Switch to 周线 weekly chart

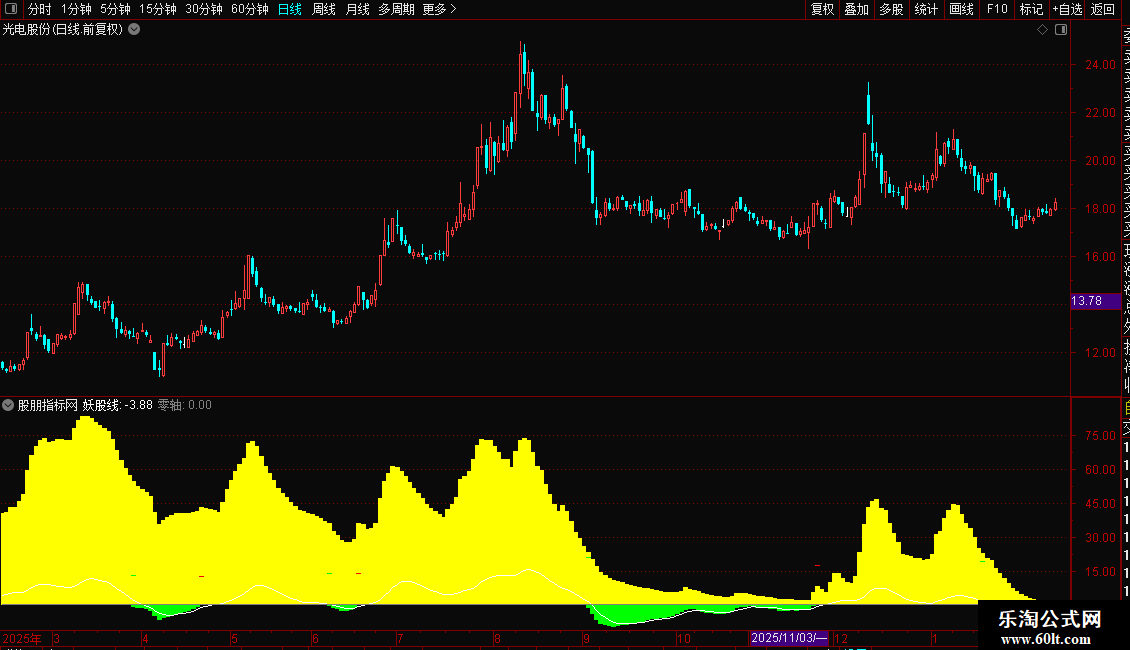pyautogui.click(x=324, y=9)
